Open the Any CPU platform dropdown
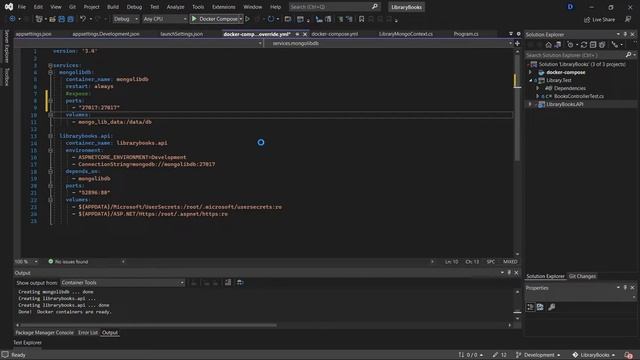Screen dimensions: 640x360 165,19
